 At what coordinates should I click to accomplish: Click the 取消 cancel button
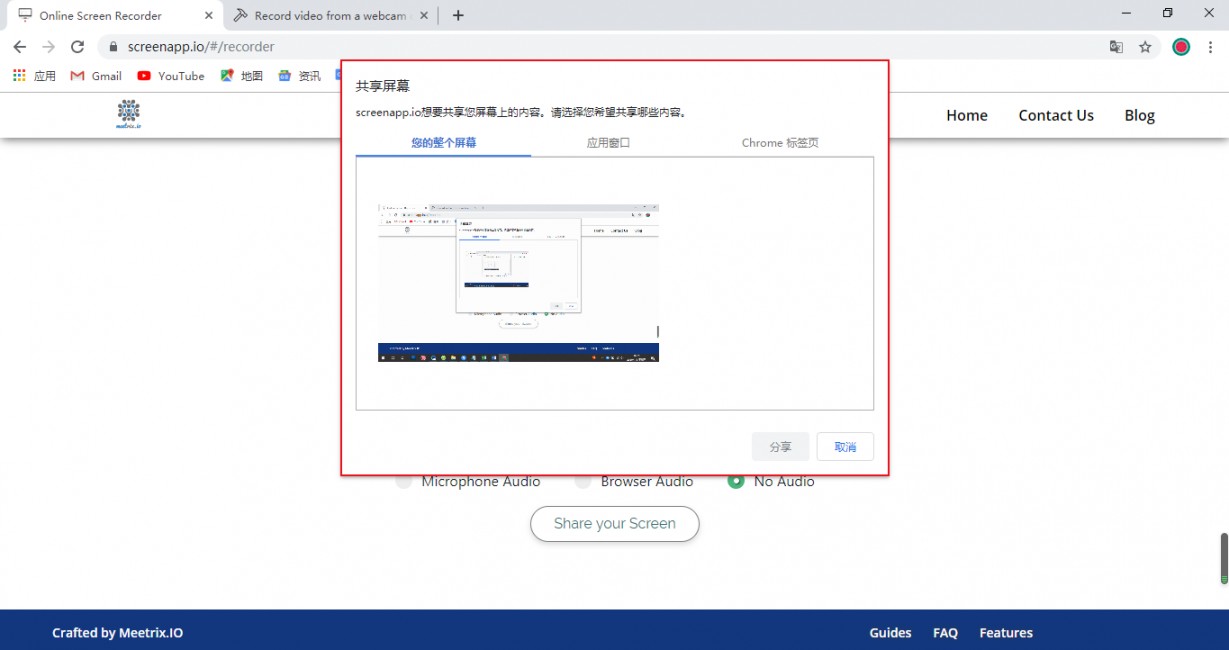click(x=845, y=447)
